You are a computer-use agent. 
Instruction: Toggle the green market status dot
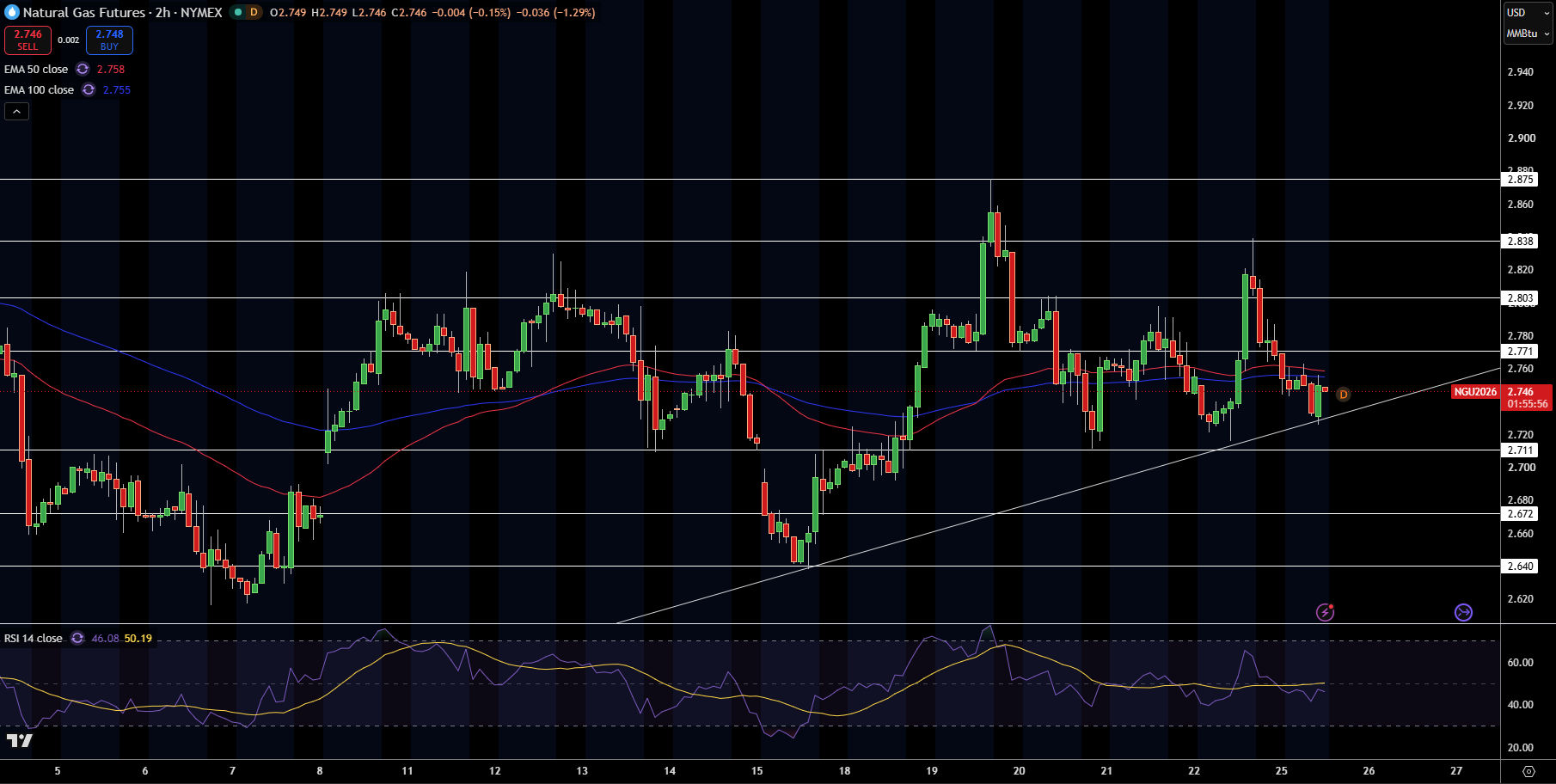(238, 12)
